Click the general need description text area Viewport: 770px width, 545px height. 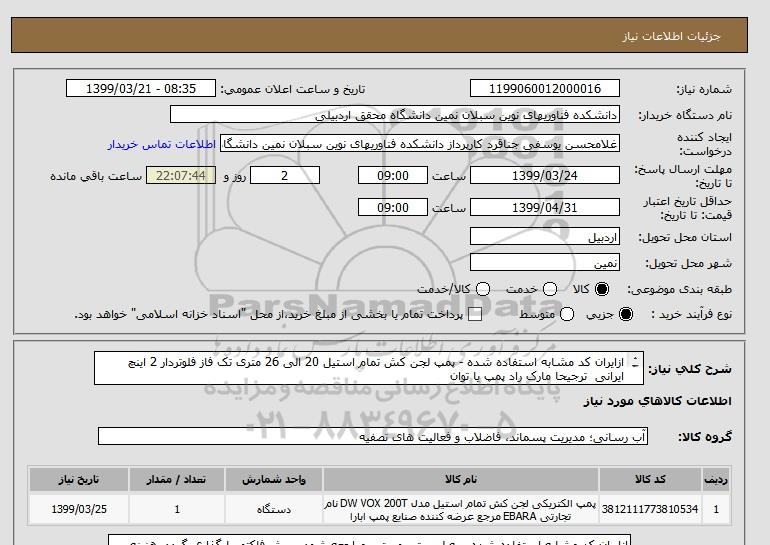point(369,368)
